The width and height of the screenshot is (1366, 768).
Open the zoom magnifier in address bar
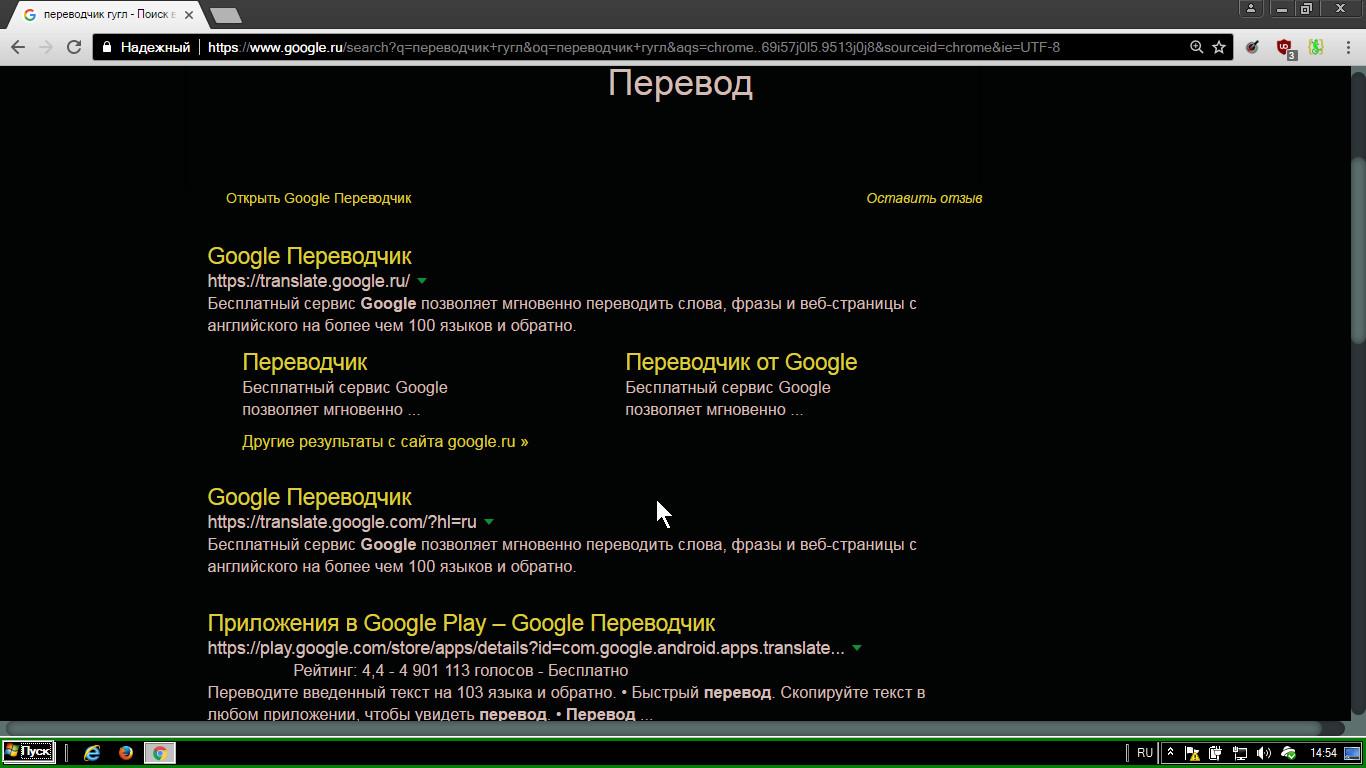[x=1197, y=47]
